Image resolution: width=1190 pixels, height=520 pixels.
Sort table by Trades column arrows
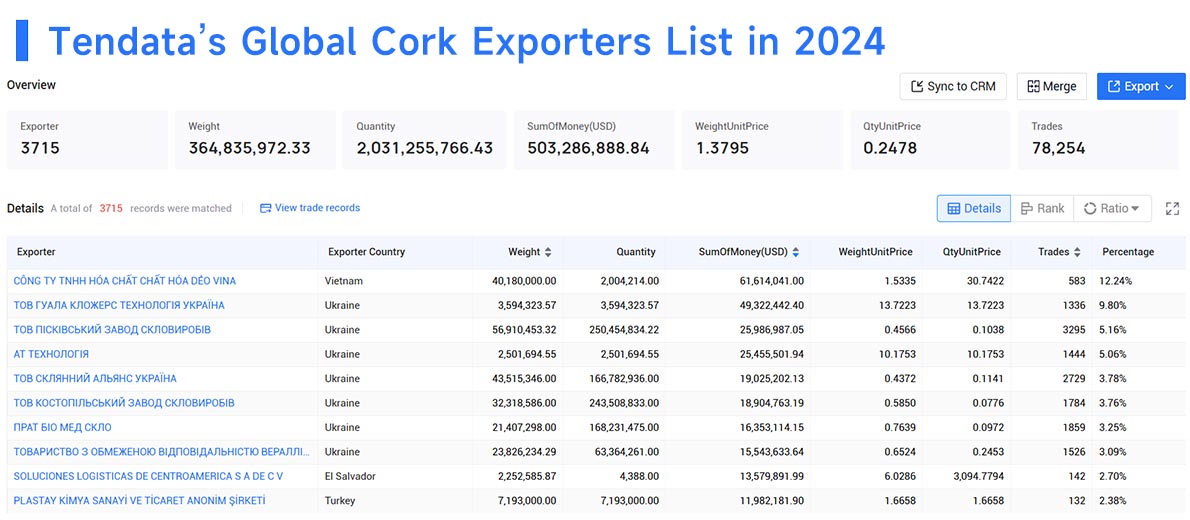click(x=1076, y=252)
